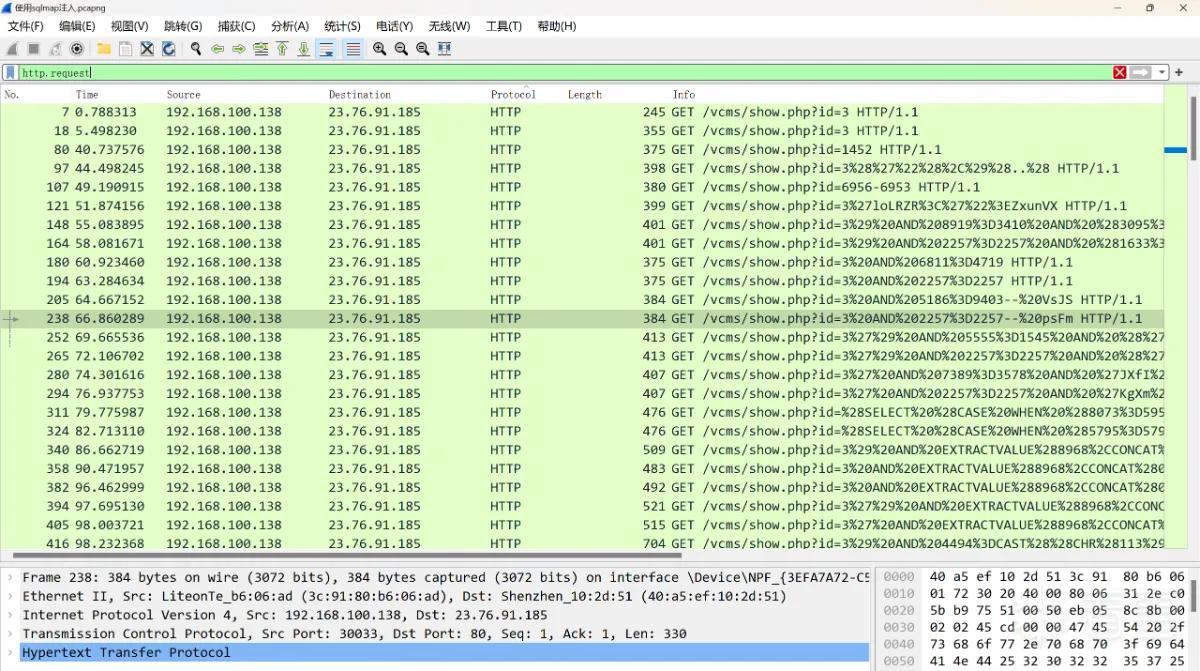Screen dimensions: 1200x671
Task: Open the 分析(A) menu
Action: (x=289, y=26)
